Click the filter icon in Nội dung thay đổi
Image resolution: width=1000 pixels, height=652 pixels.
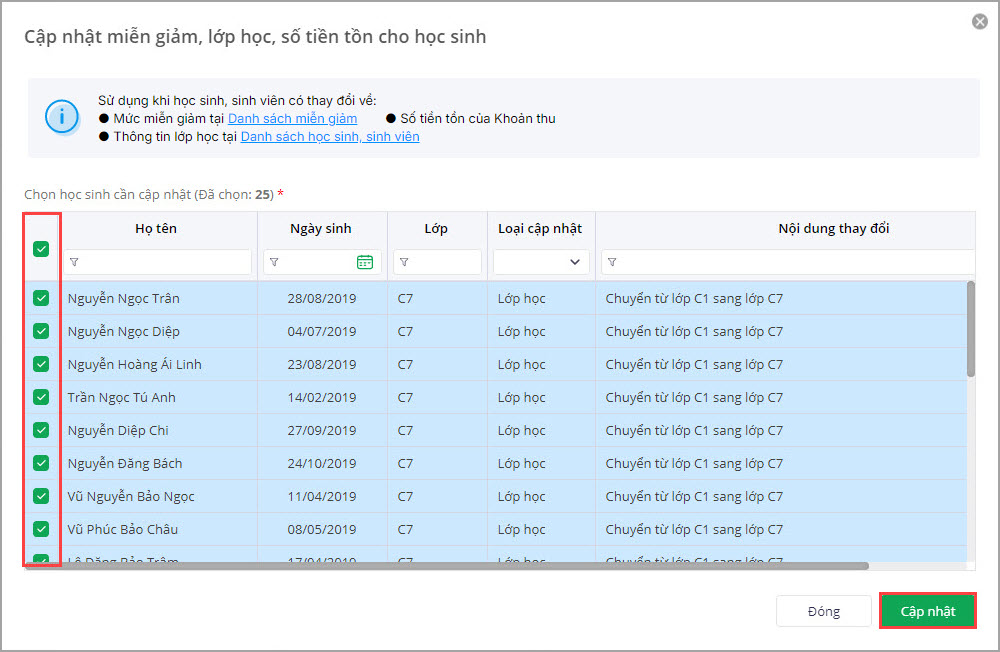point(612,262)
